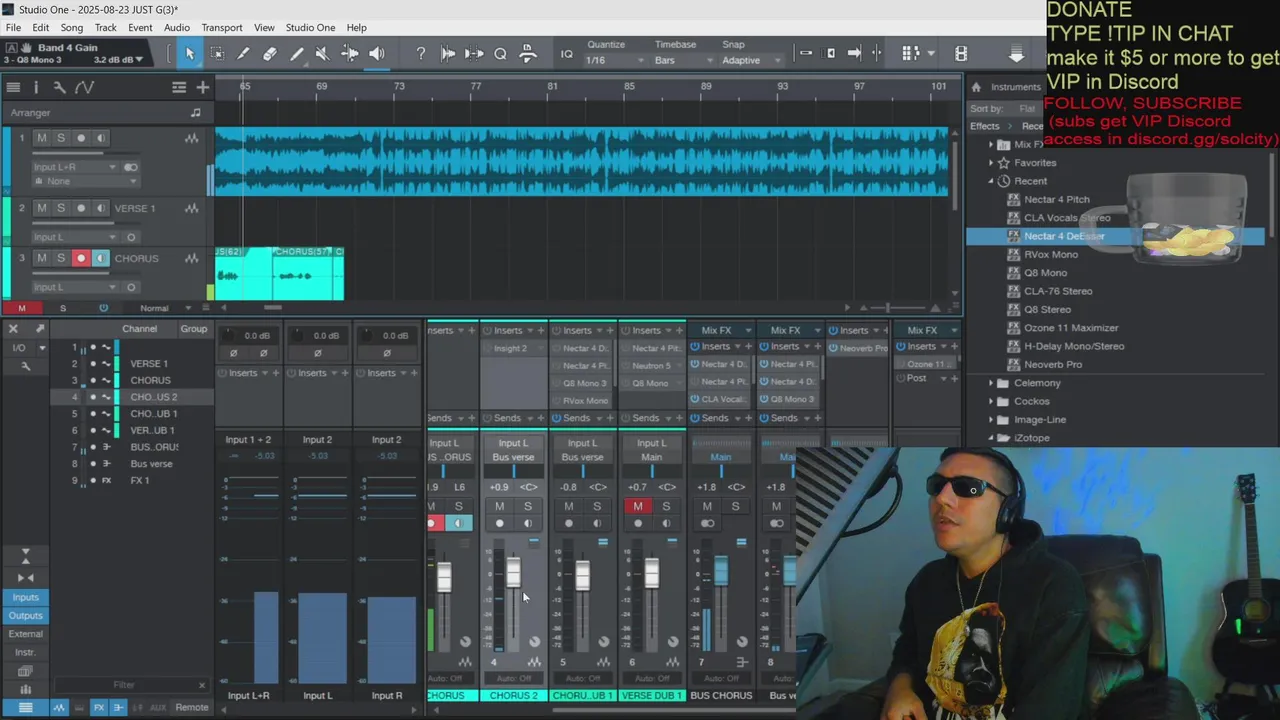Detach mixer with the arrow icon

pos(40,328)
